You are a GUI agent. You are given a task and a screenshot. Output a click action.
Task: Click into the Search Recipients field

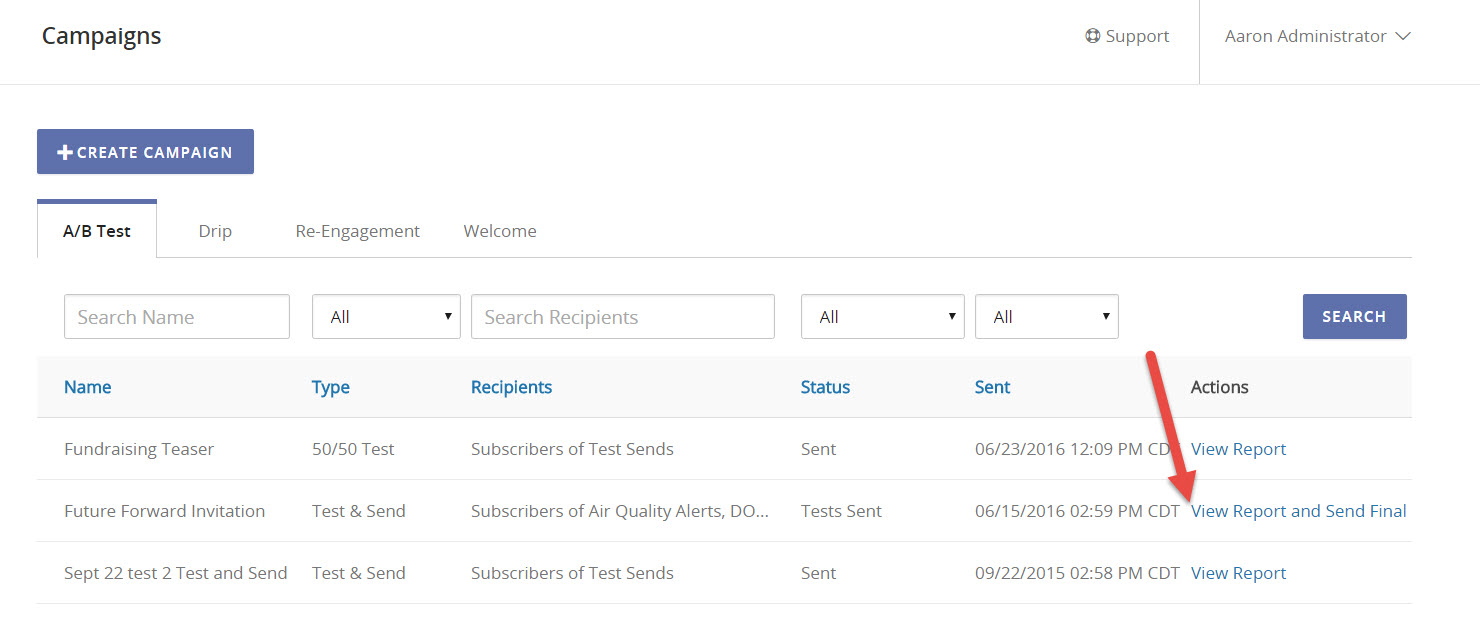point(622,317)
